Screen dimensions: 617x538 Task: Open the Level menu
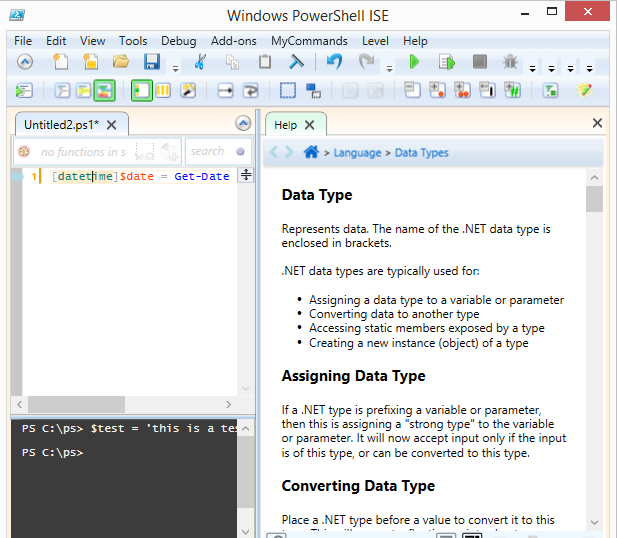(x=375, y=41)
